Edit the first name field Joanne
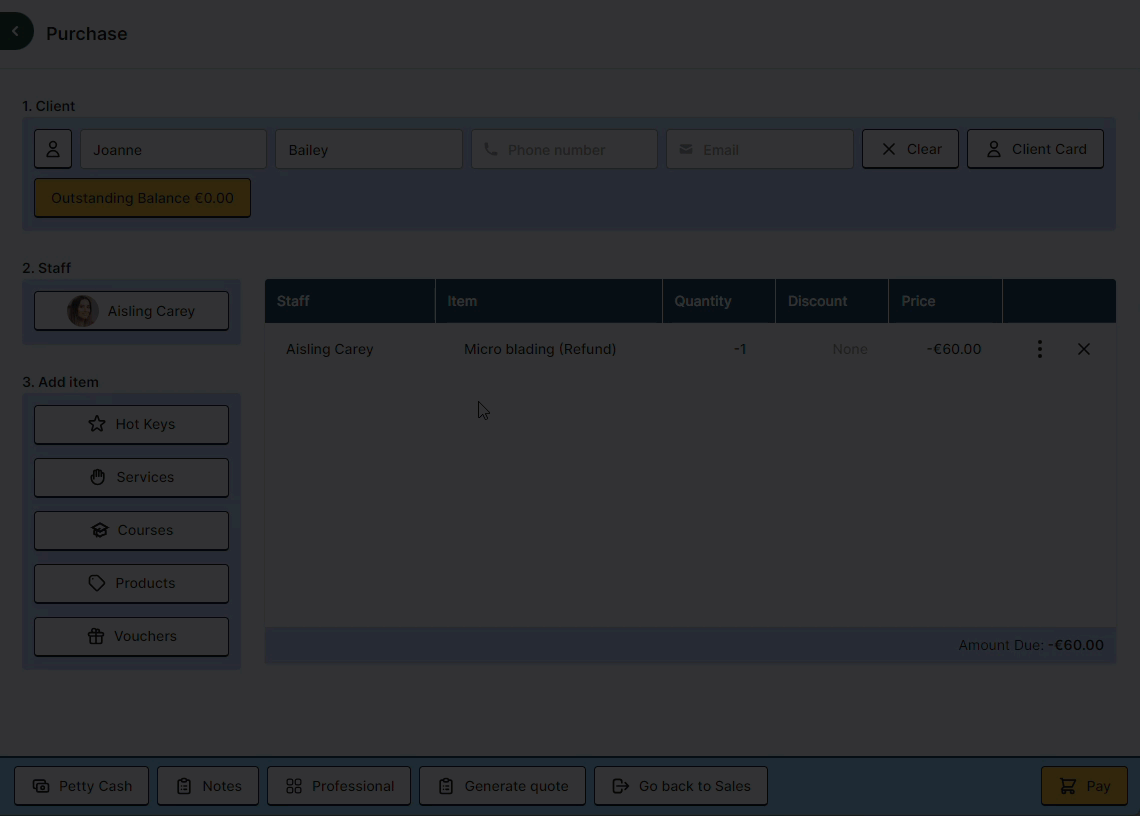 (173, 149)
